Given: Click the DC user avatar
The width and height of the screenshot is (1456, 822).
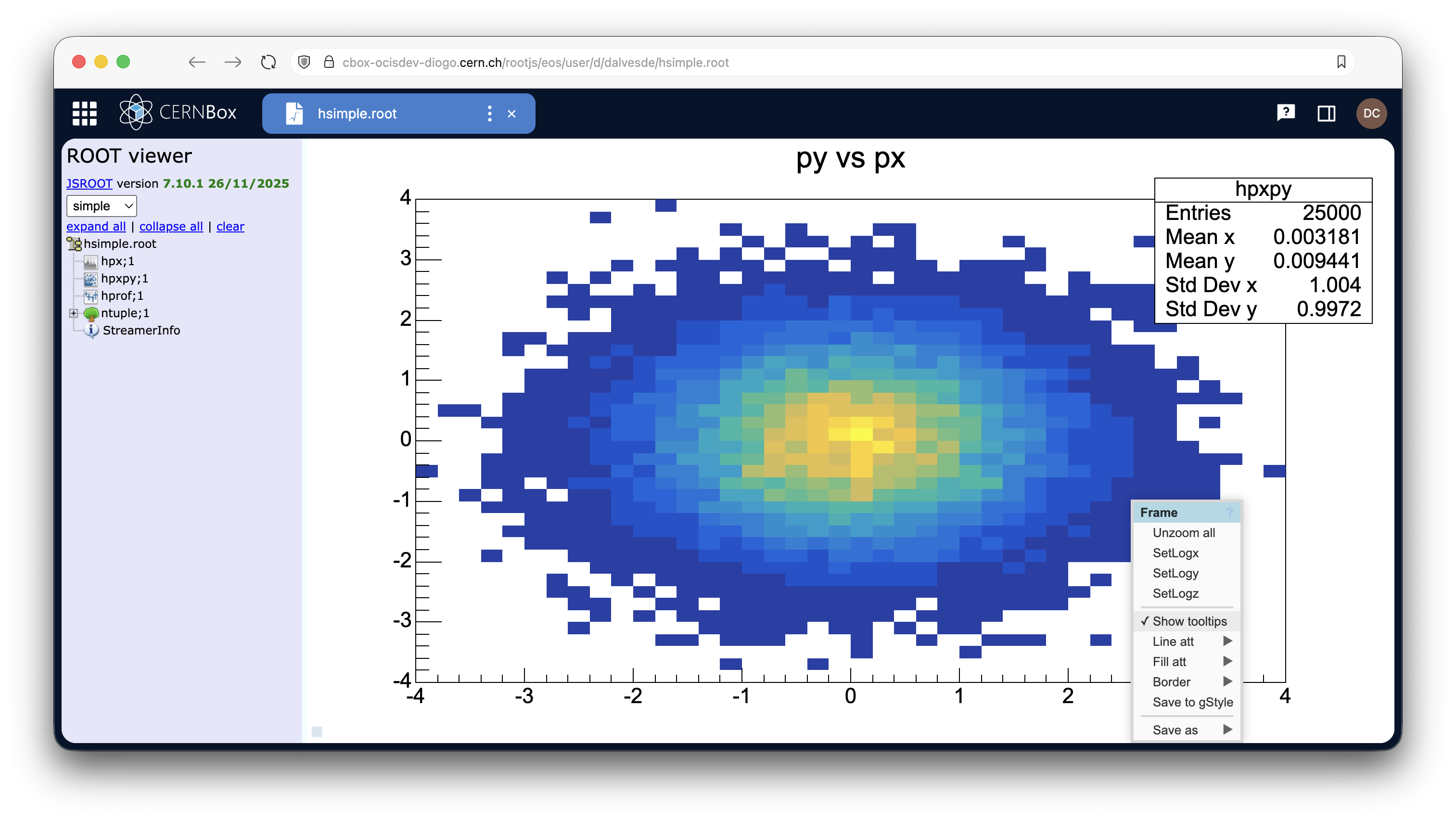Looking at the screenshot, I should coord(1372,113).
